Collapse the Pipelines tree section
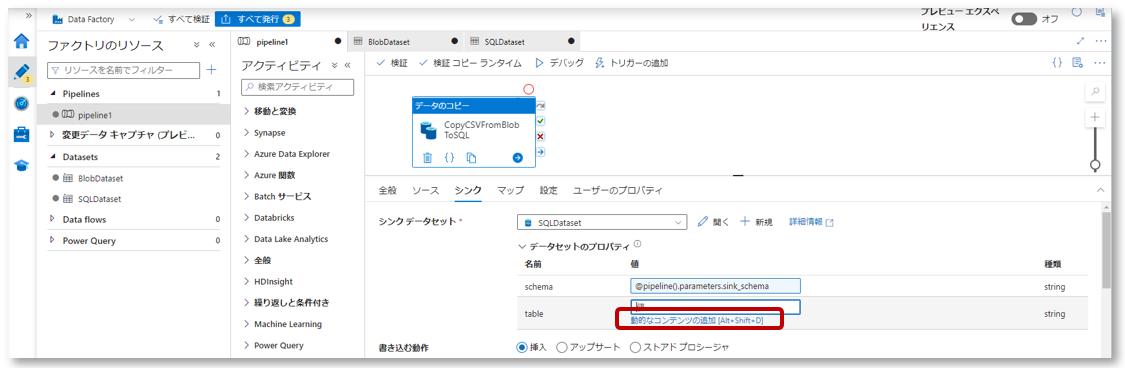The width and height of the screenshot is (1125, 368). 53,94
